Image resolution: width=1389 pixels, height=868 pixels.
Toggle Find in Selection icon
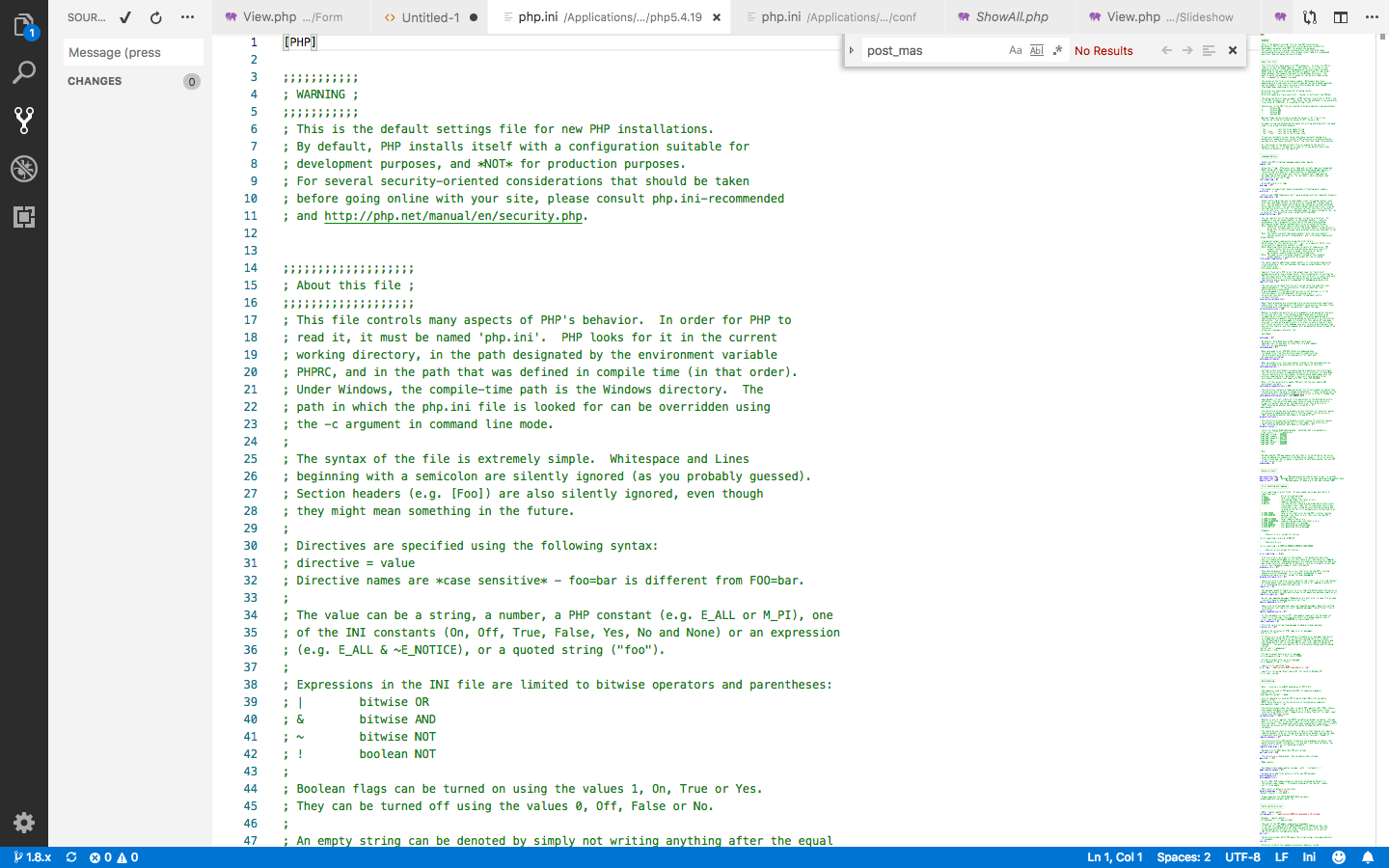[x=1209, y=50]
